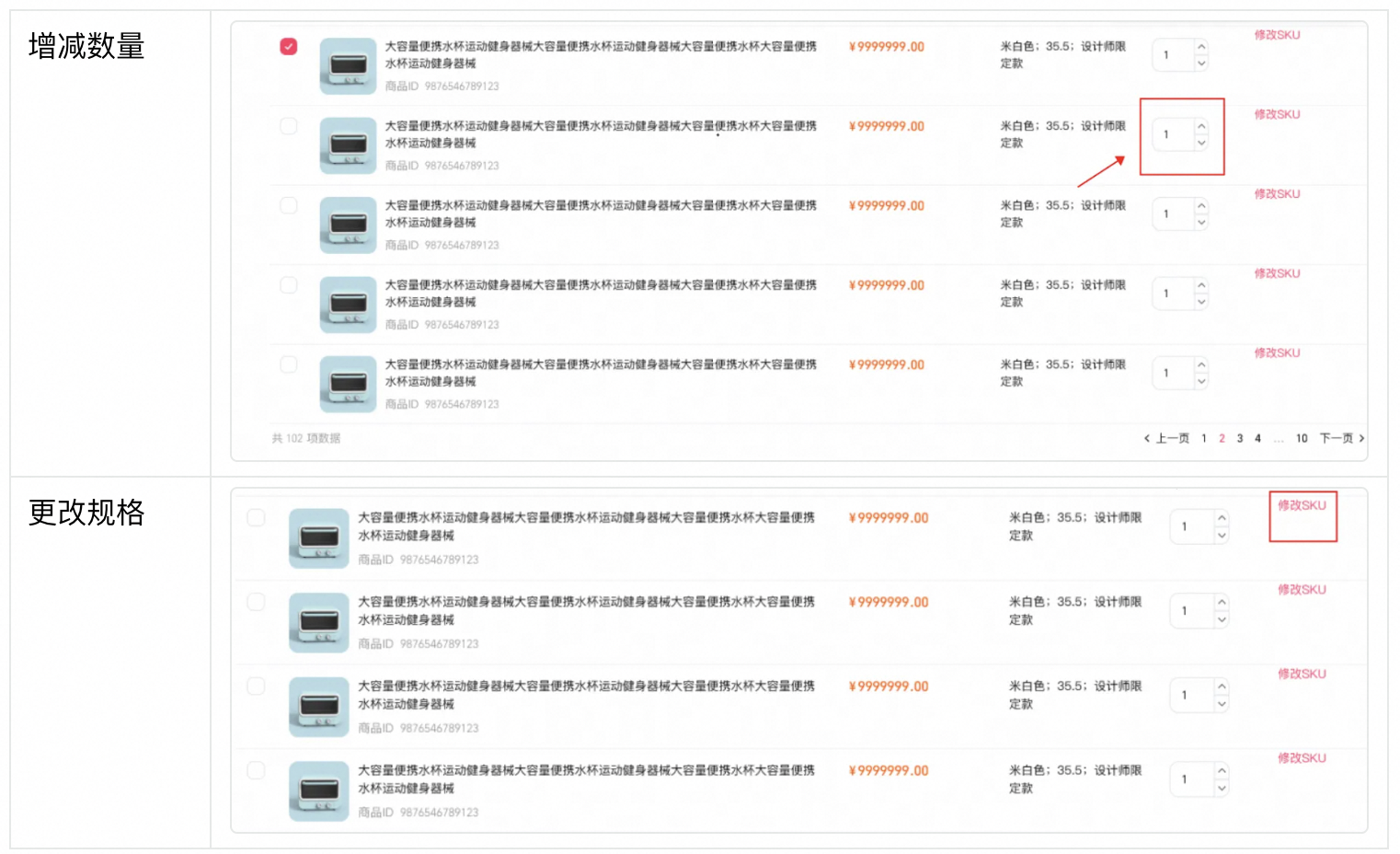Go to next page with 下一页

click(x=1342, y=438)
